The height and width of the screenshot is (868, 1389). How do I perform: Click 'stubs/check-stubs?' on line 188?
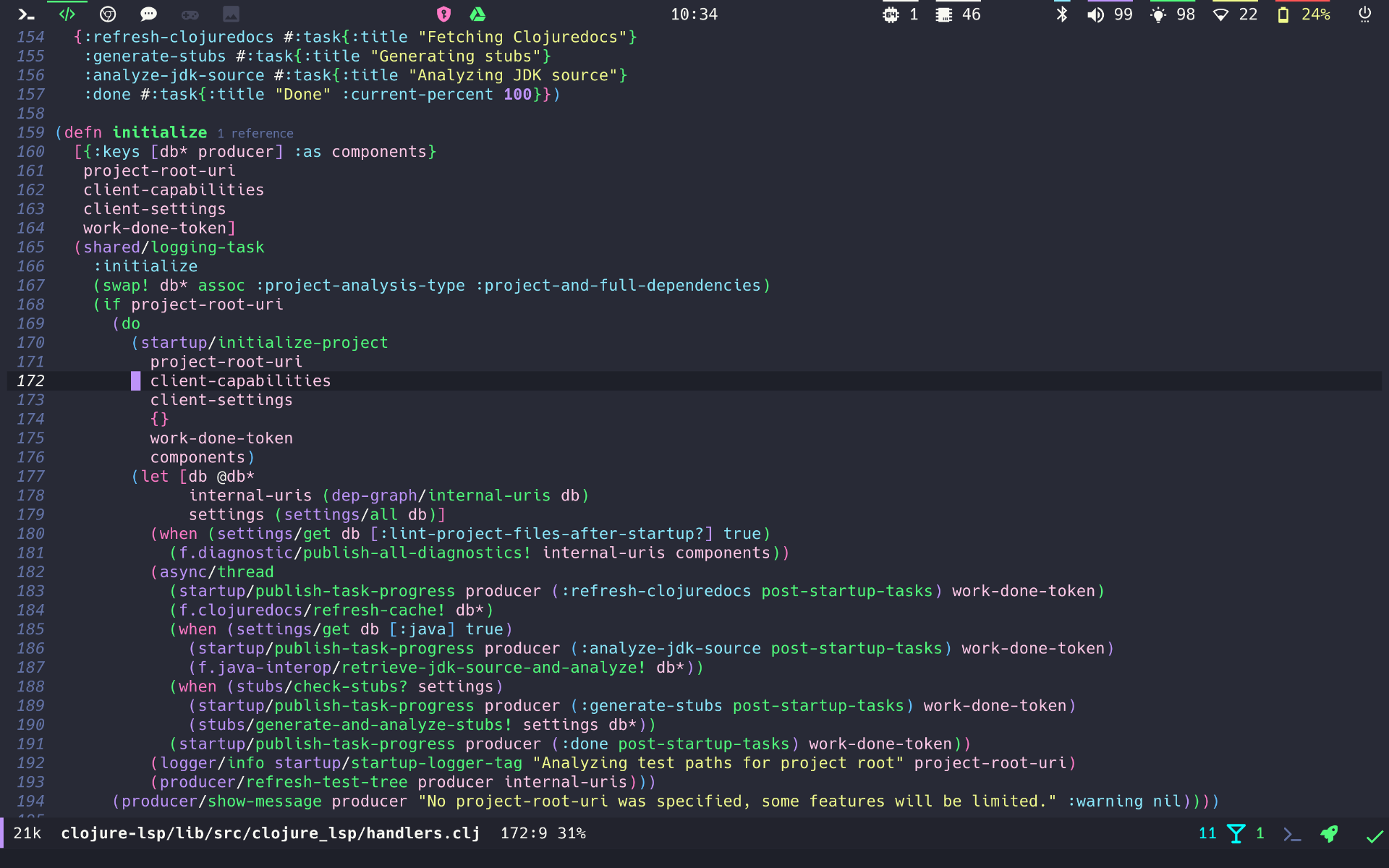tap(322, 686)
